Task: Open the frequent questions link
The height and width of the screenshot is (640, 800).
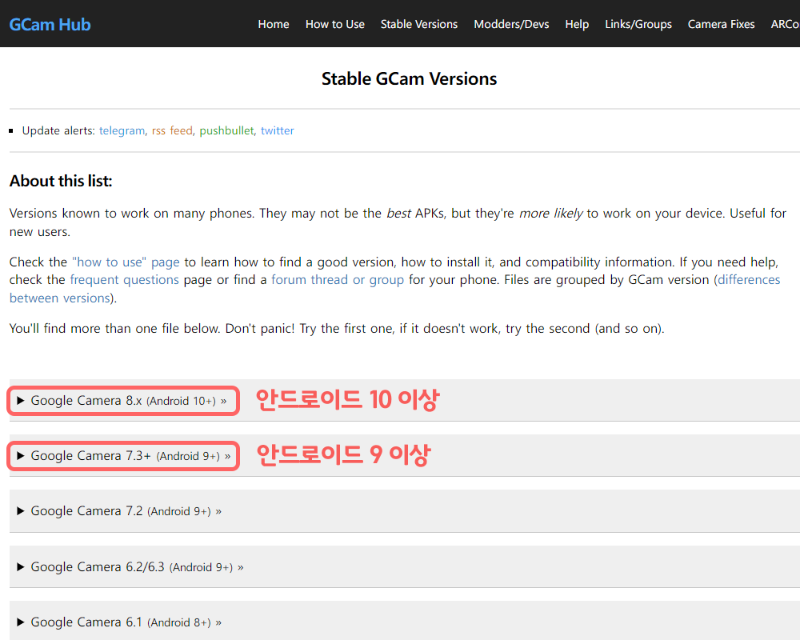Action: (x=124, y=280)
